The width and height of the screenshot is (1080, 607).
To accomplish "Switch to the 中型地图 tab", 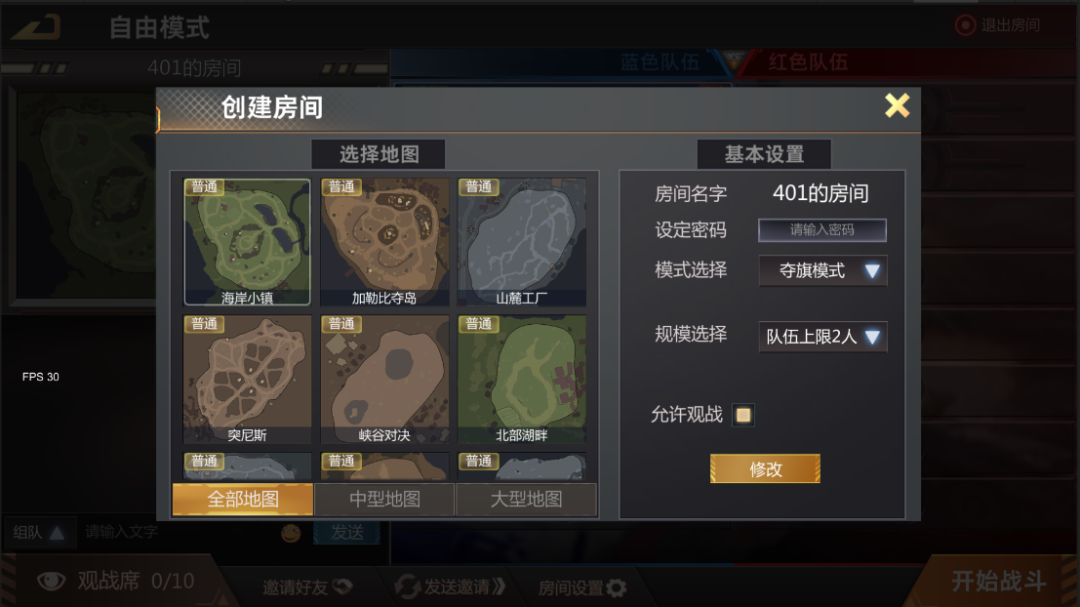I will tap(384, 499).
